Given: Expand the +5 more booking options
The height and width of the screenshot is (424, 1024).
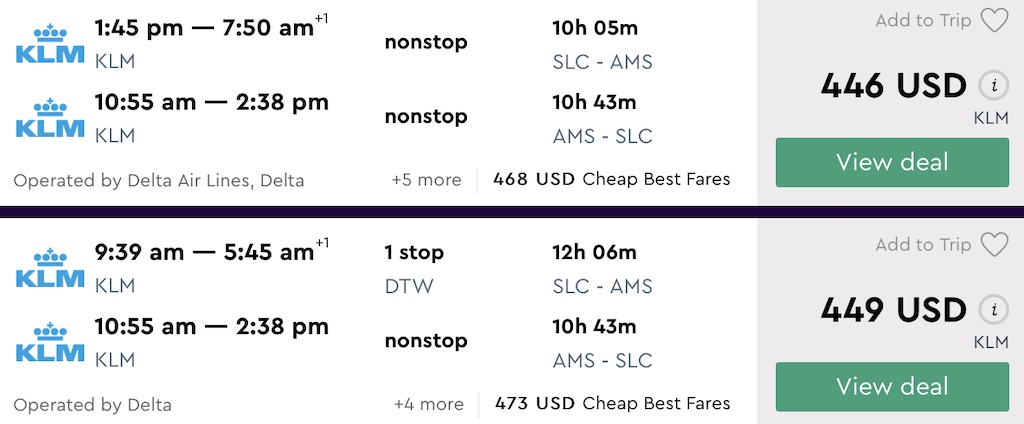Looking at the screenshot, I should [x=427, y=180].
